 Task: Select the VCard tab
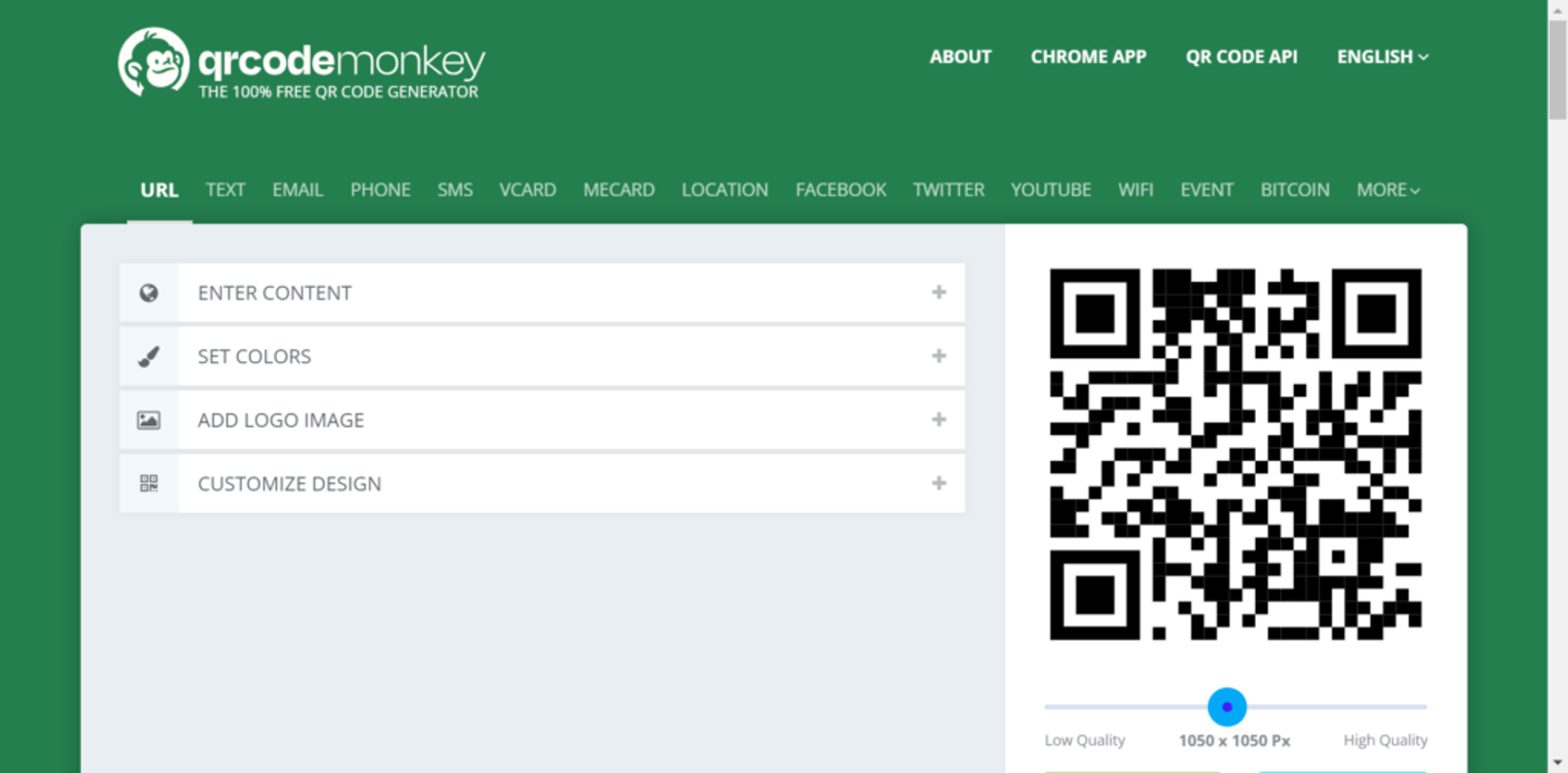tap(528, 190)
